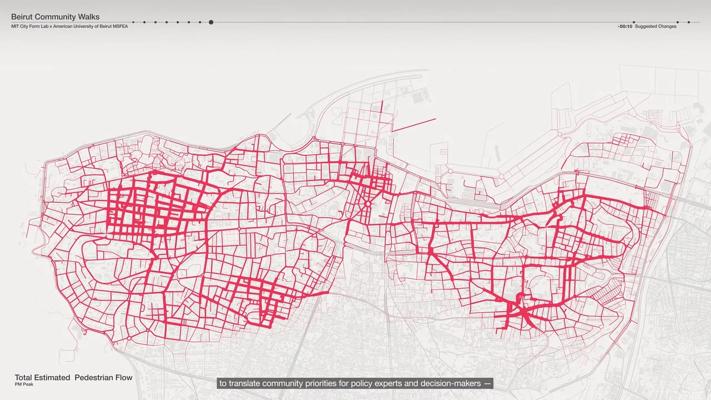The height and width of the screenshot is (400, 711).
Task: Select the second small dot on the timeline
Action: 144,22
